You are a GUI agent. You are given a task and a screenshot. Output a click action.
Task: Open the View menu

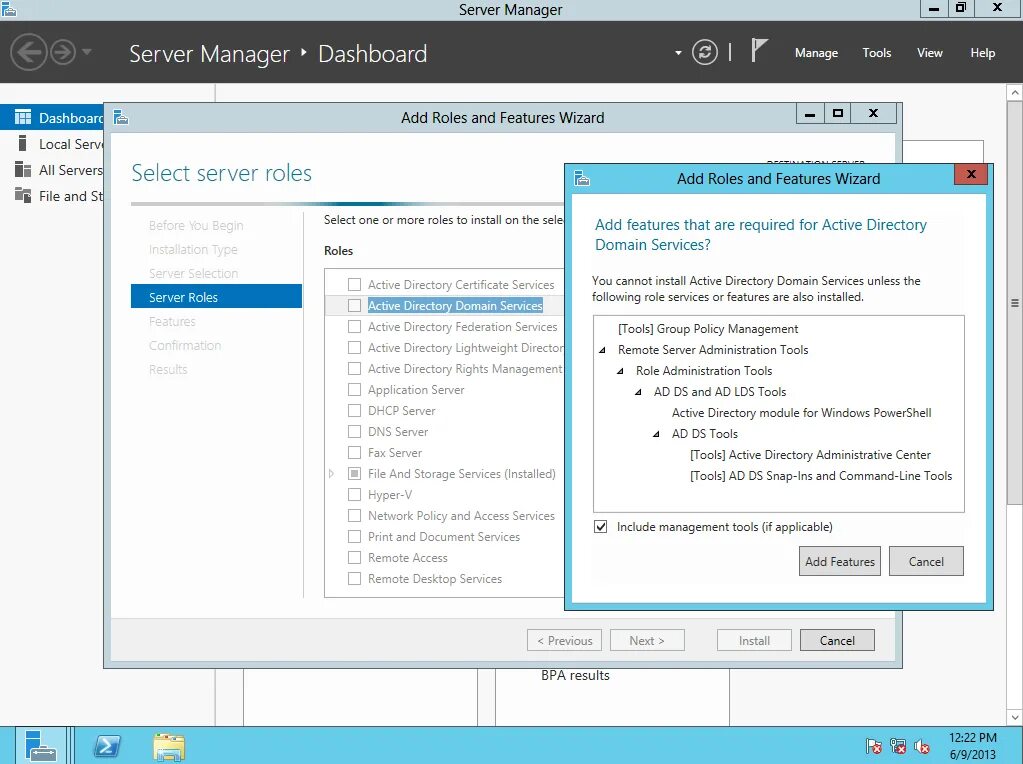[930, 53]
